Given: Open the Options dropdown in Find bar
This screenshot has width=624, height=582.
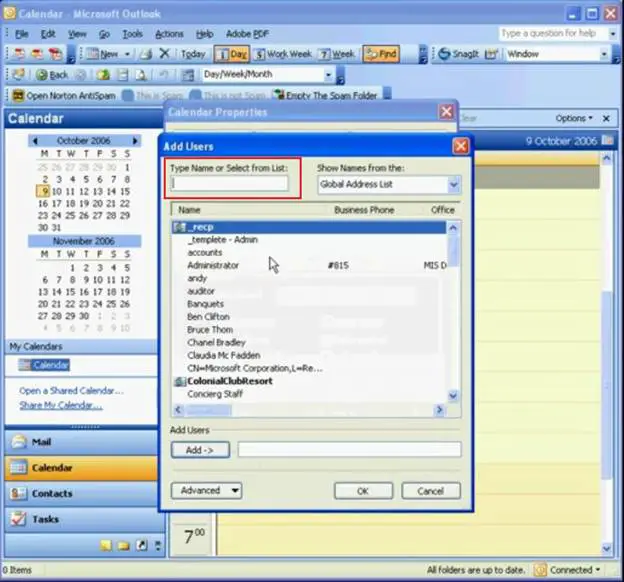Looking at the screenshot, I should (574, 118).
